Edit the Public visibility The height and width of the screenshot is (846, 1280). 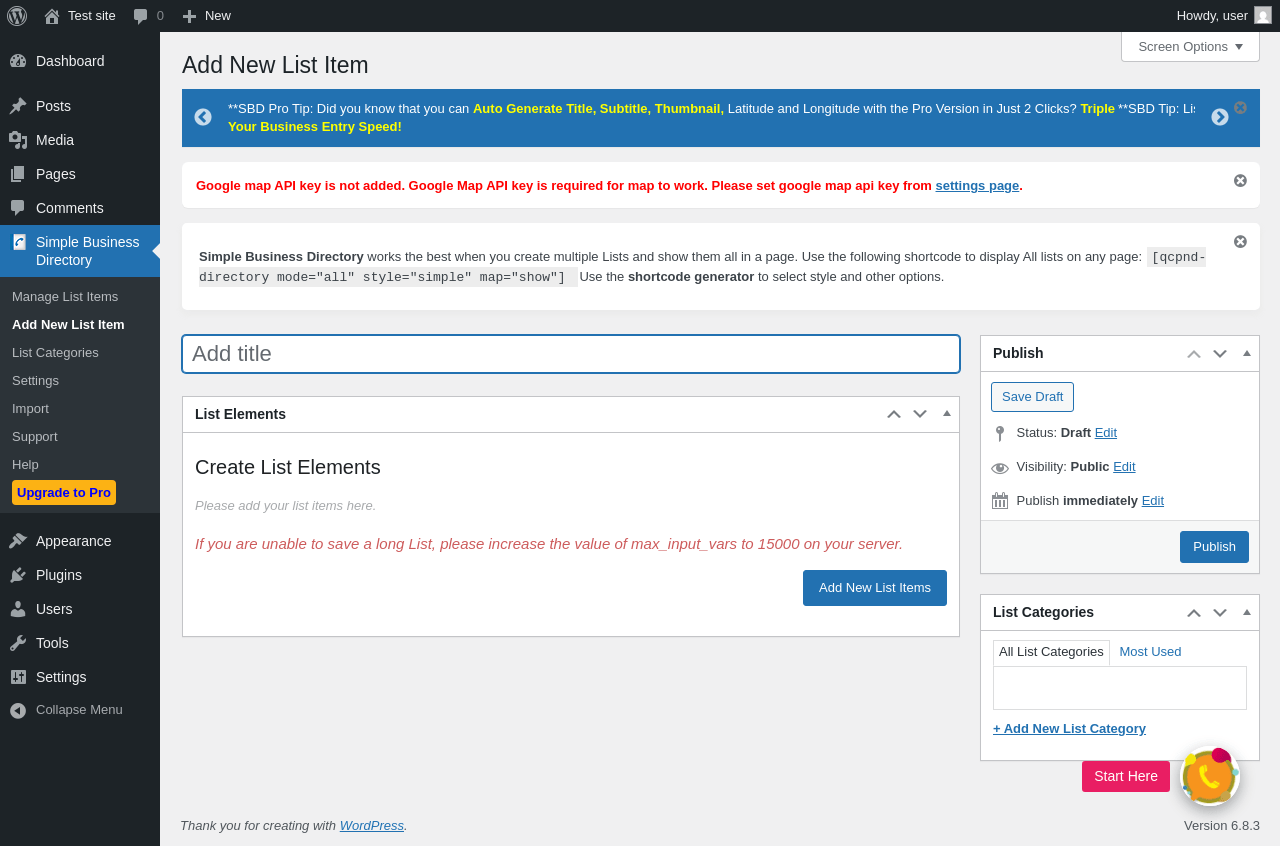[1124, 467]
